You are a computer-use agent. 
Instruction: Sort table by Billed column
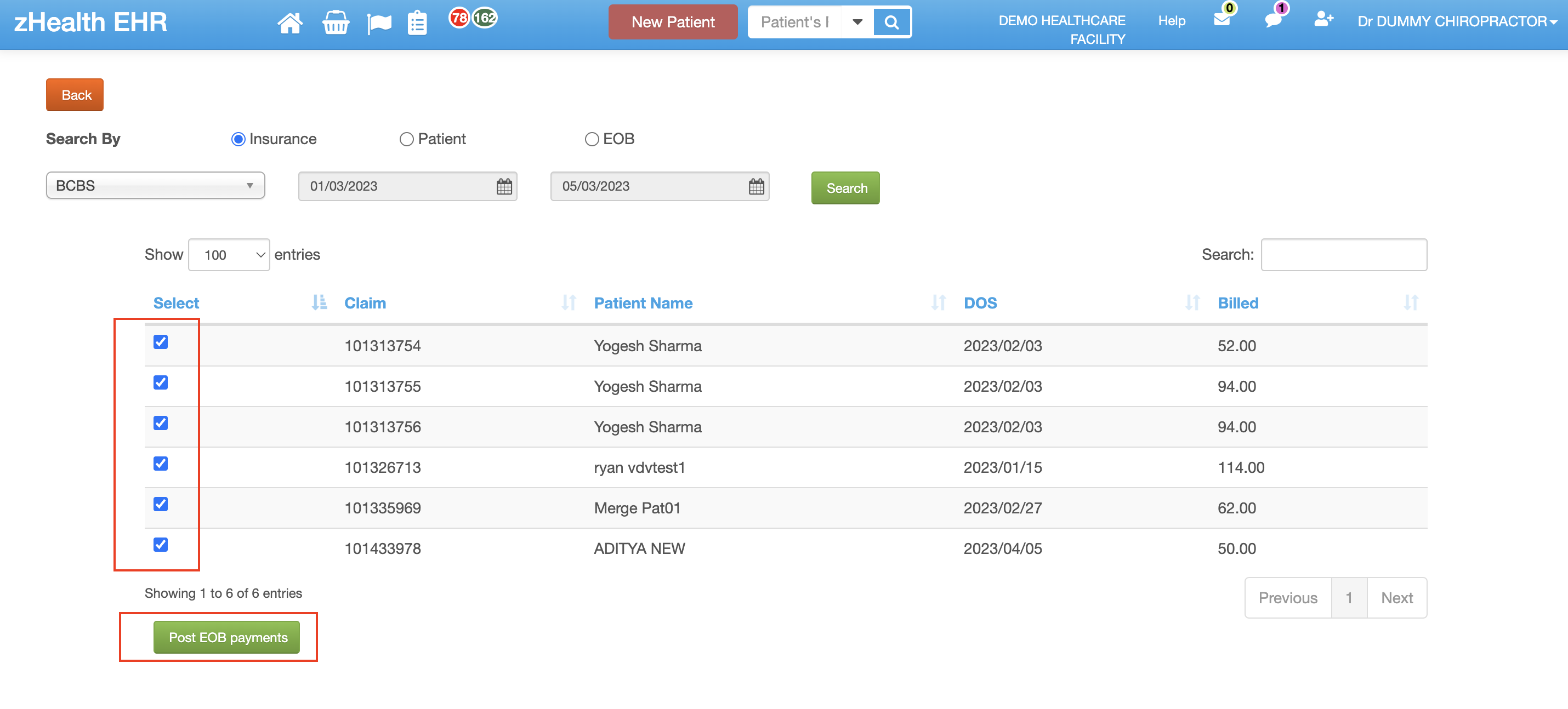coord(1318,303)
